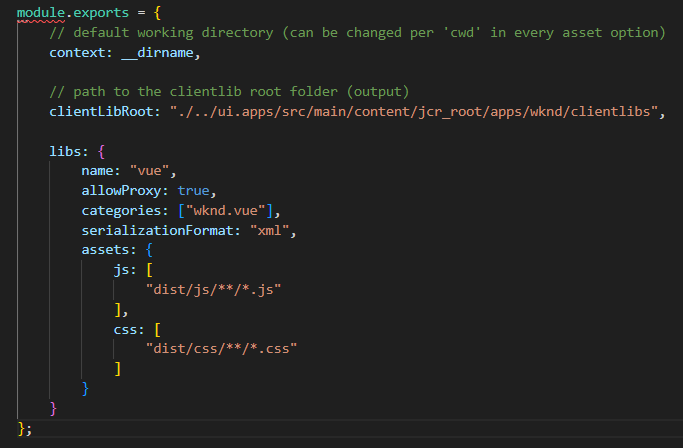Click the "dist/js/**/*.js" glob string

(x=213, y=290)
